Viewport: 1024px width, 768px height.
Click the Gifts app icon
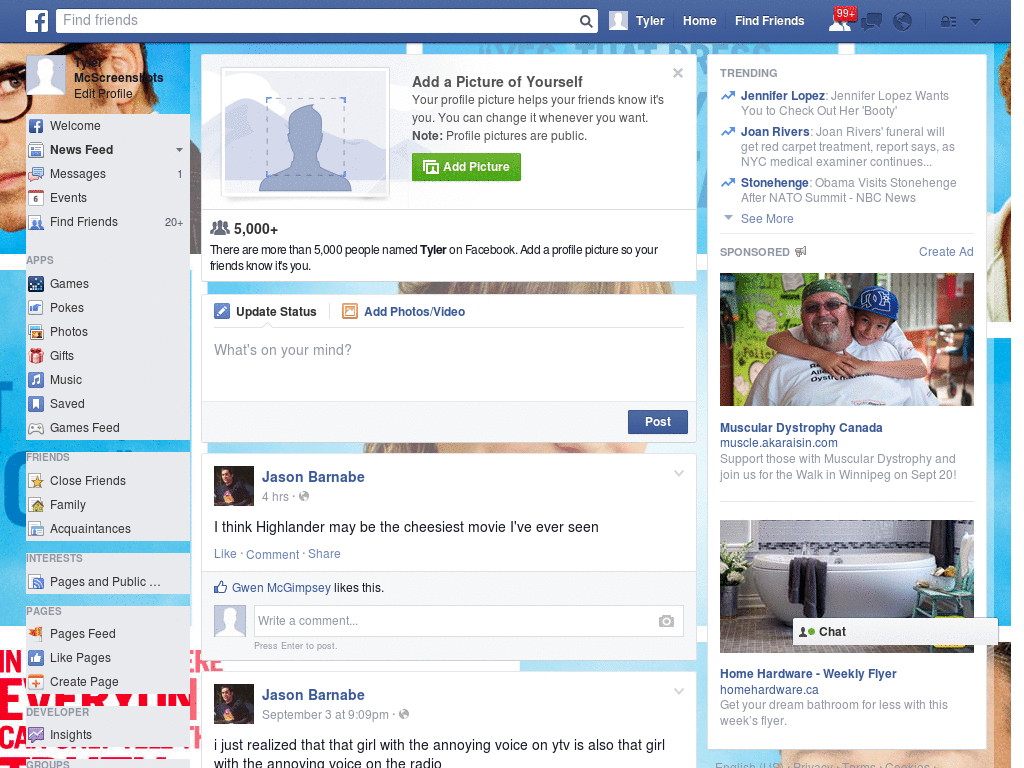pos(36,356)
